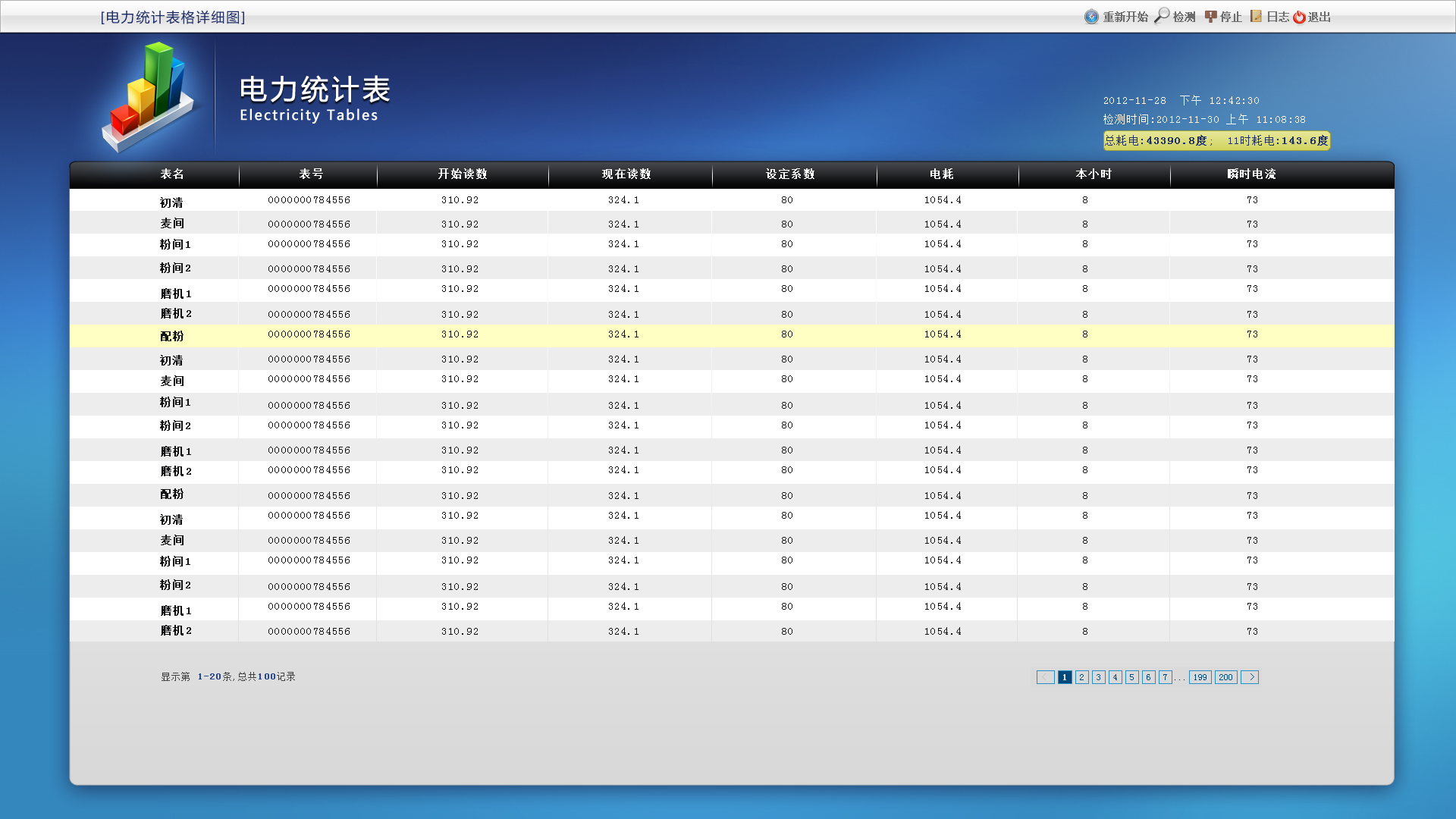The image size is (1456, 819).
Task: Click the first 麦间 row name
Action: click(x=172, y=223)
